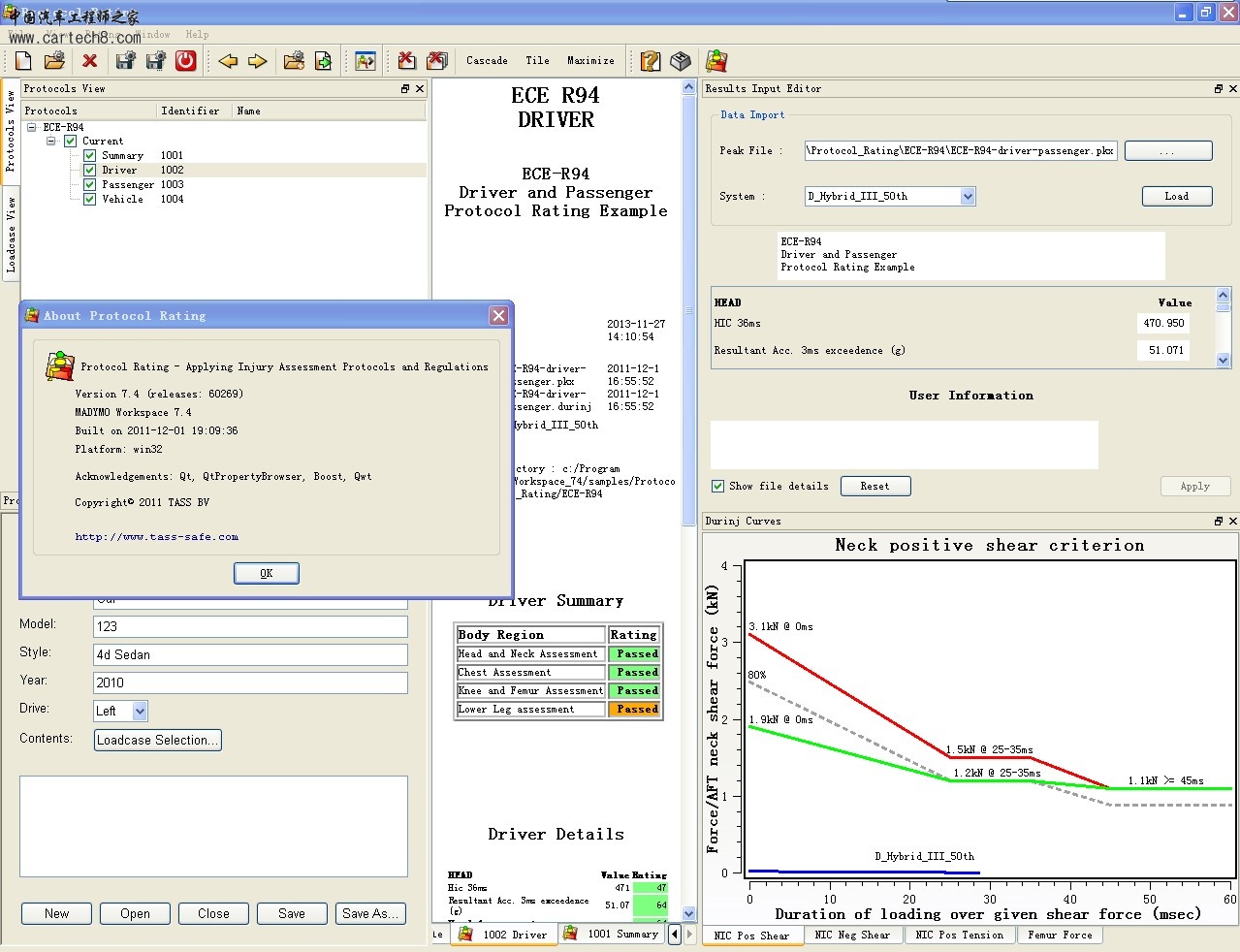Undock the Protocols View panel
The height and width of the screenshot is (952, 1240).
tap(405, 88)
